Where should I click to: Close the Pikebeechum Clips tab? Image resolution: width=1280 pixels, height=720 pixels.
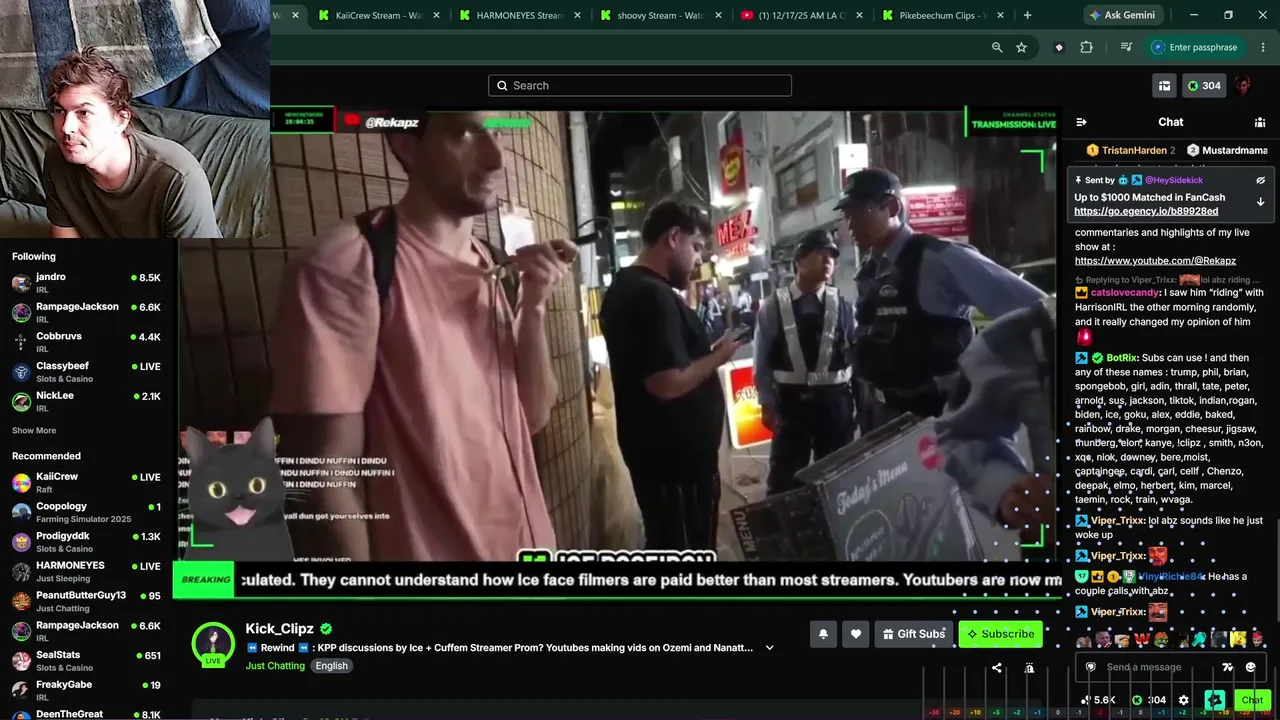[1002, 15]
